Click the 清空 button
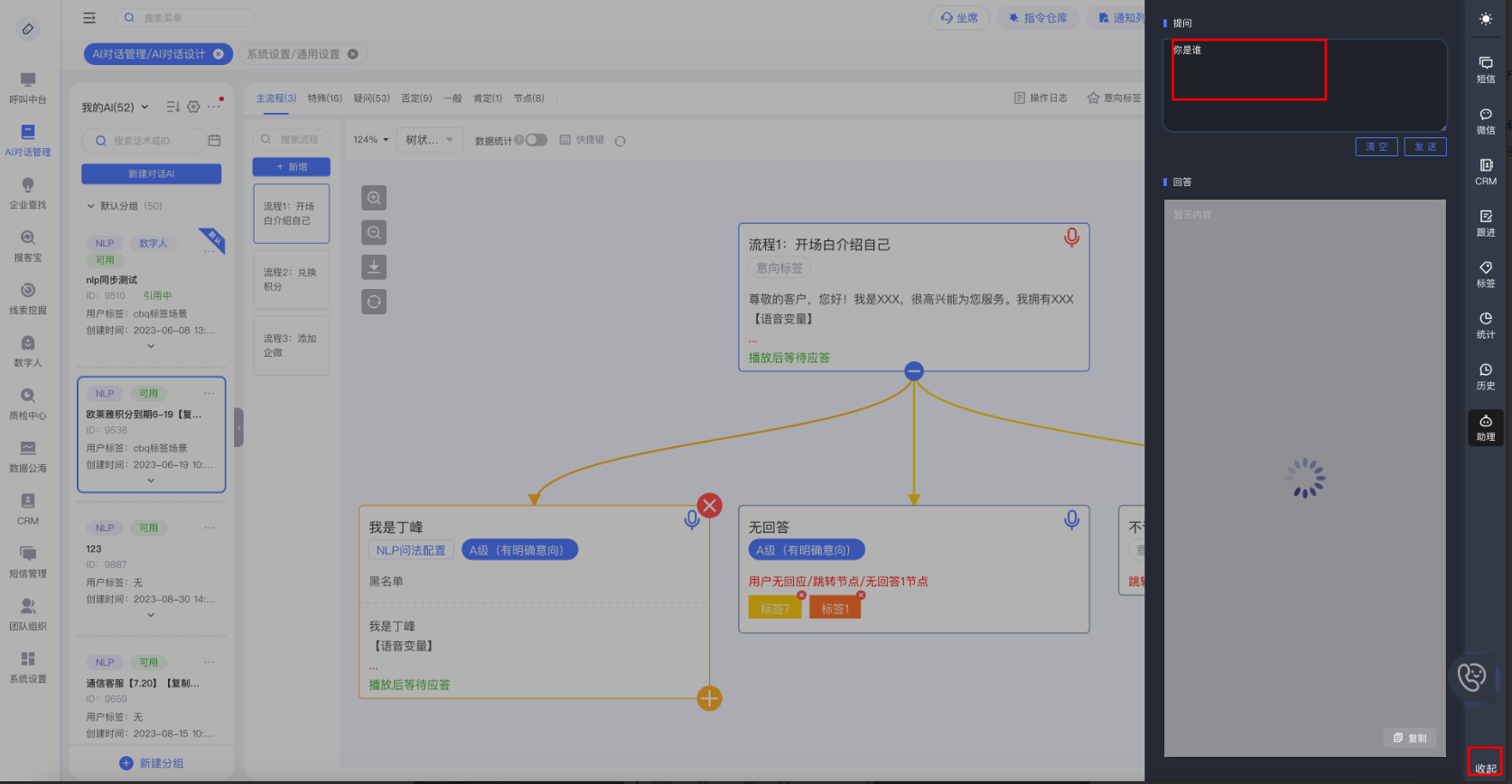 click(x=1377, y=147)
